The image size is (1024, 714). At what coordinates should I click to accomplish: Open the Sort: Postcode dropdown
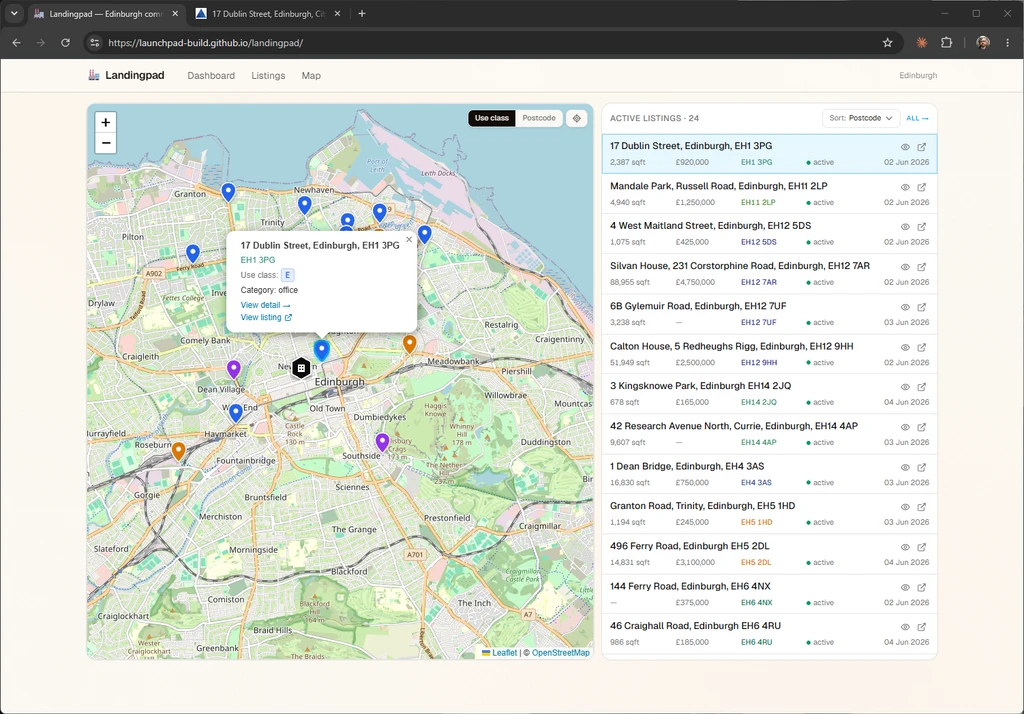[x=860, y=118]
